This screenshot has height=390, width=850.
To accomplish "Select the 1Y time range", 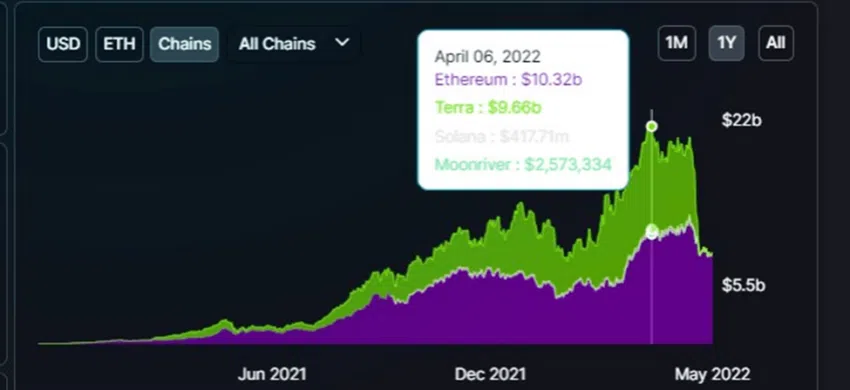I will (726, 43).
